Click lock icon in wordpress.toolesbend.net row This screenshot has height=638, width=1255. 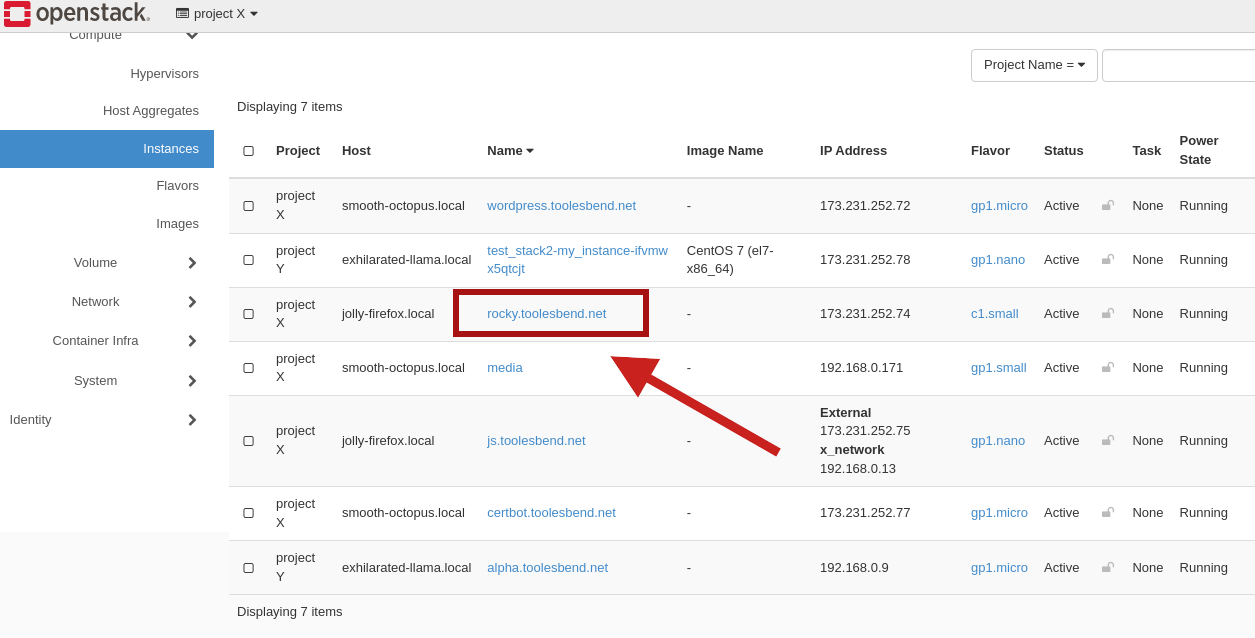click(1107, 206)
